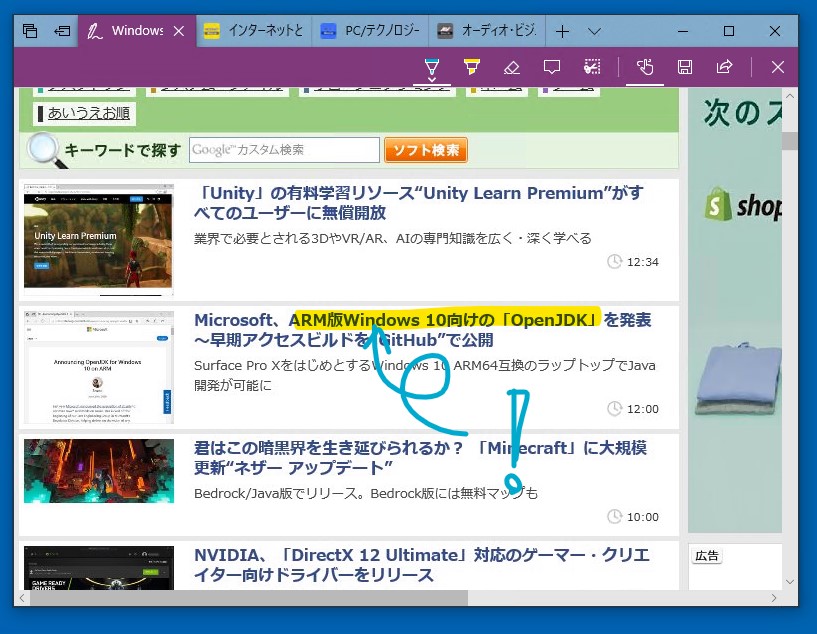The width and height of the screenshot is (817, 634).
Task: Select the Highlighter tool
Action: [x=470, y=67]
